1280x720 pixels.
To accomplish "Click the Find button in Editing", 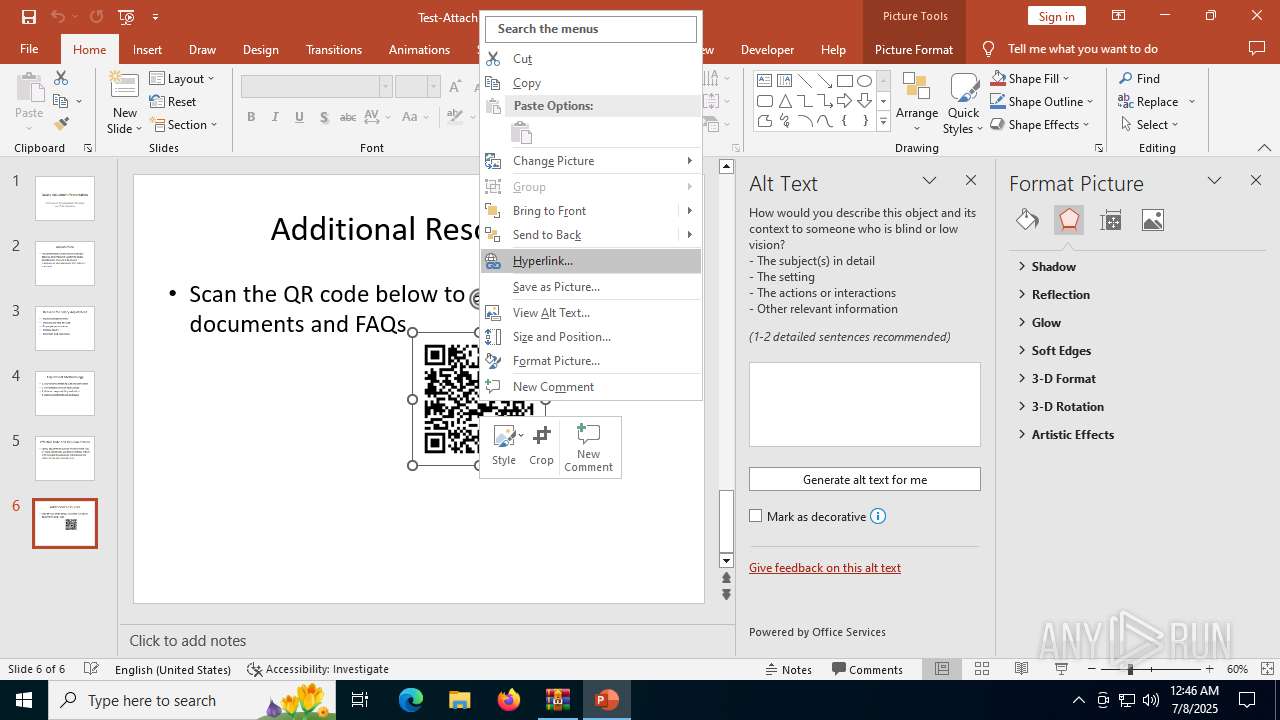I will click(1139, 78).
